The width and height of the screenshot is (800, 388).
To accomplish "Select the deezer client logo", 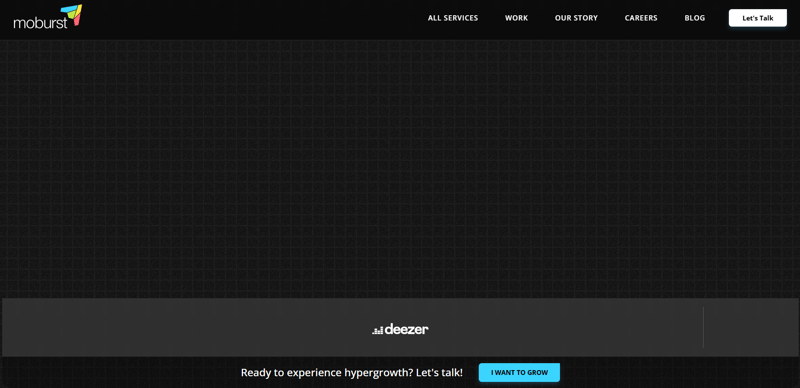I will pos(400,329).
